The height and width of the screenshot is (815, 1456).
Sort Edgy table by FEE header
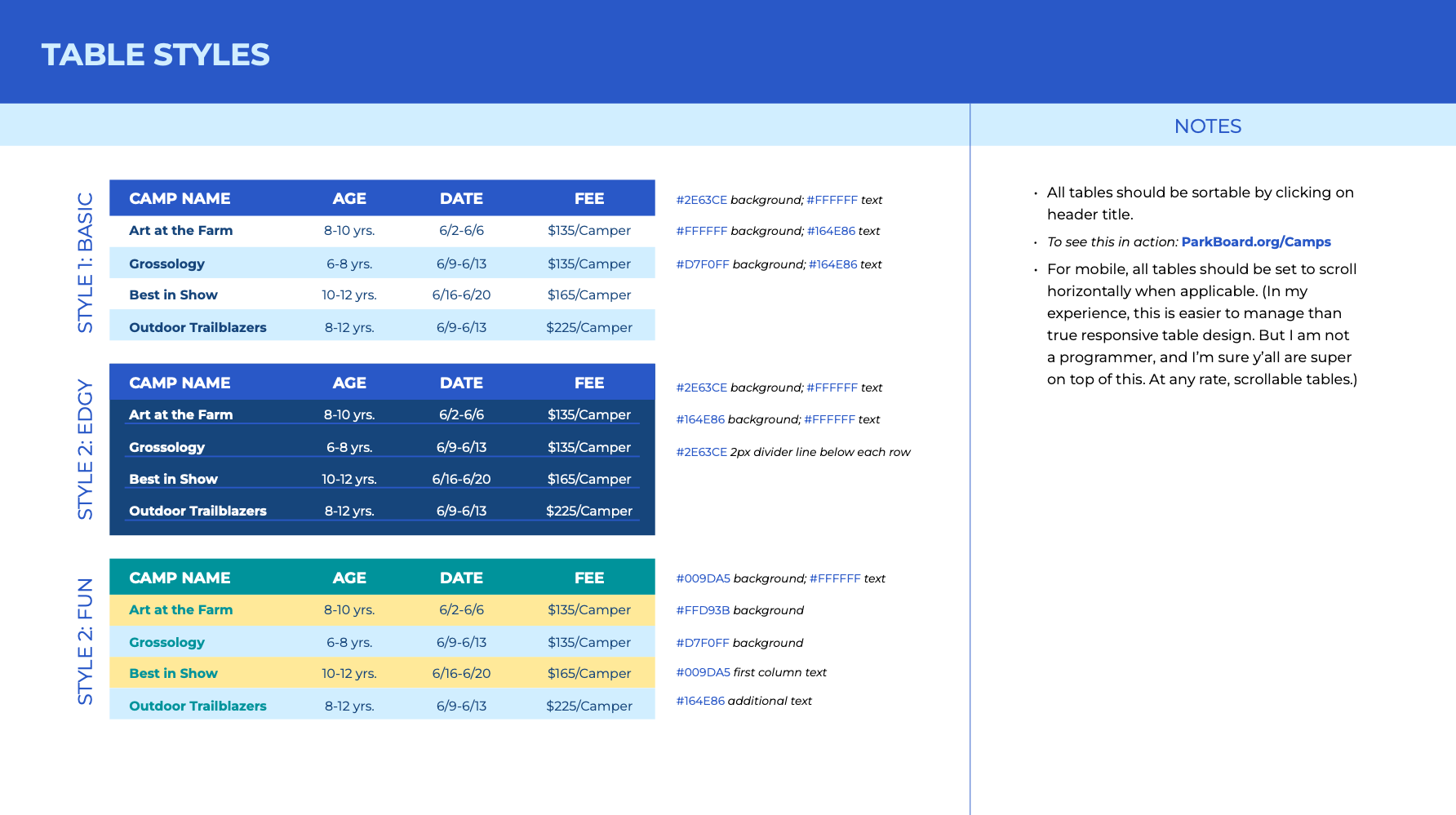coord(589,383)
